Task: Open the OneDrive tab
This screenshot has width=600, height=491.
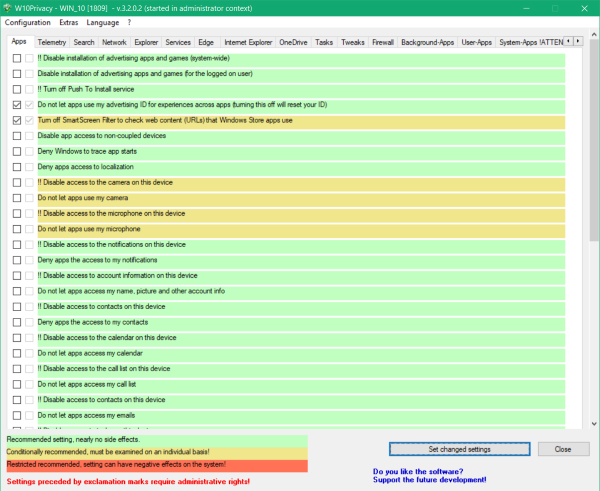Action: tap(293, 43)
